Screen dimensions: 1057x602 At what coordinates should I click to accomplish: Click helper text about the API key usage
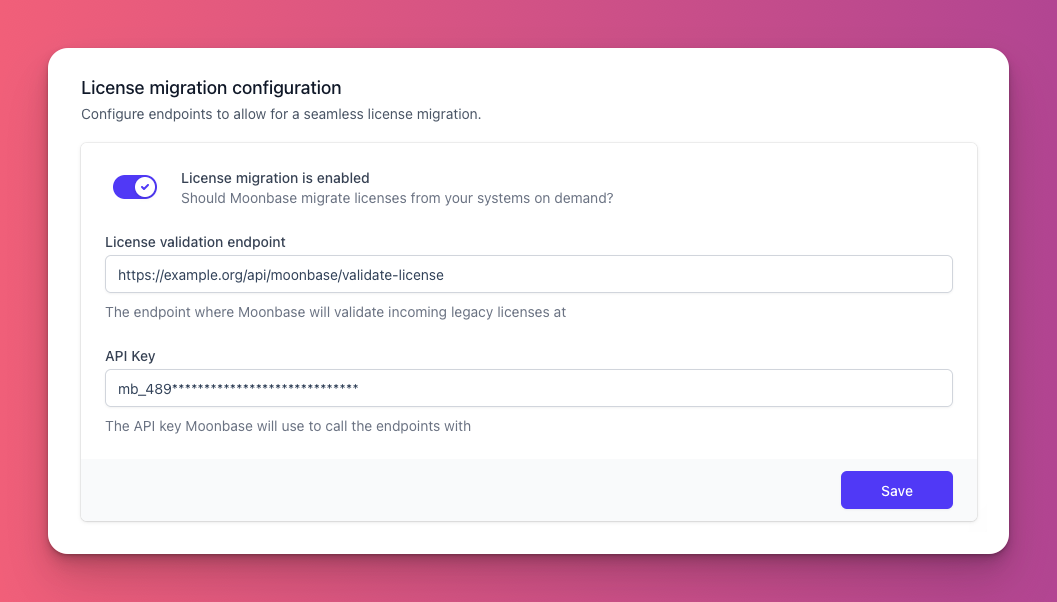pyautogui.click(x=288, y=426)
